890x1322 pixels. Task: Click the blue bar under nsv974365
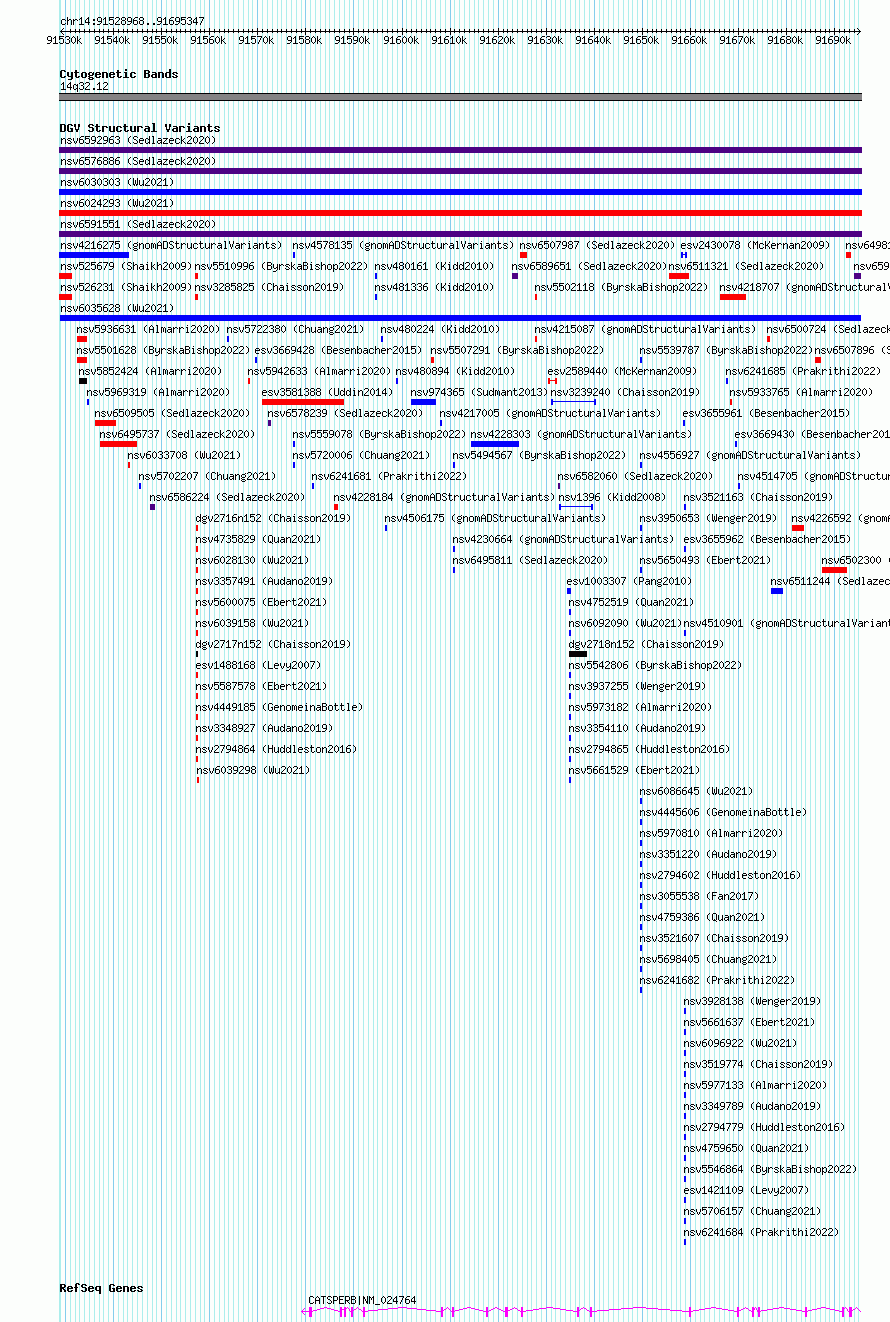[x=424, y=402]
